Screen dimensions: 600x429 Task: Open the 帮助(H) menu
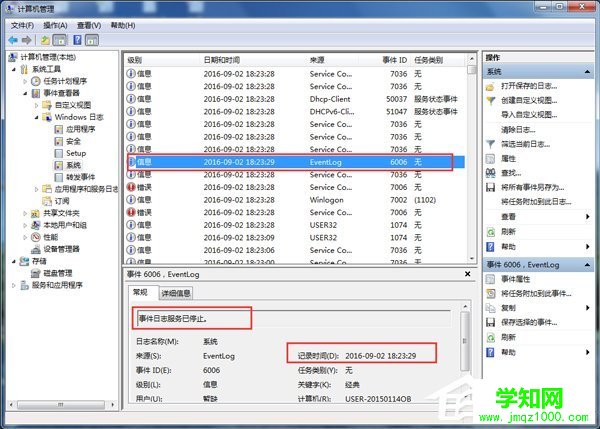point(123,25)
